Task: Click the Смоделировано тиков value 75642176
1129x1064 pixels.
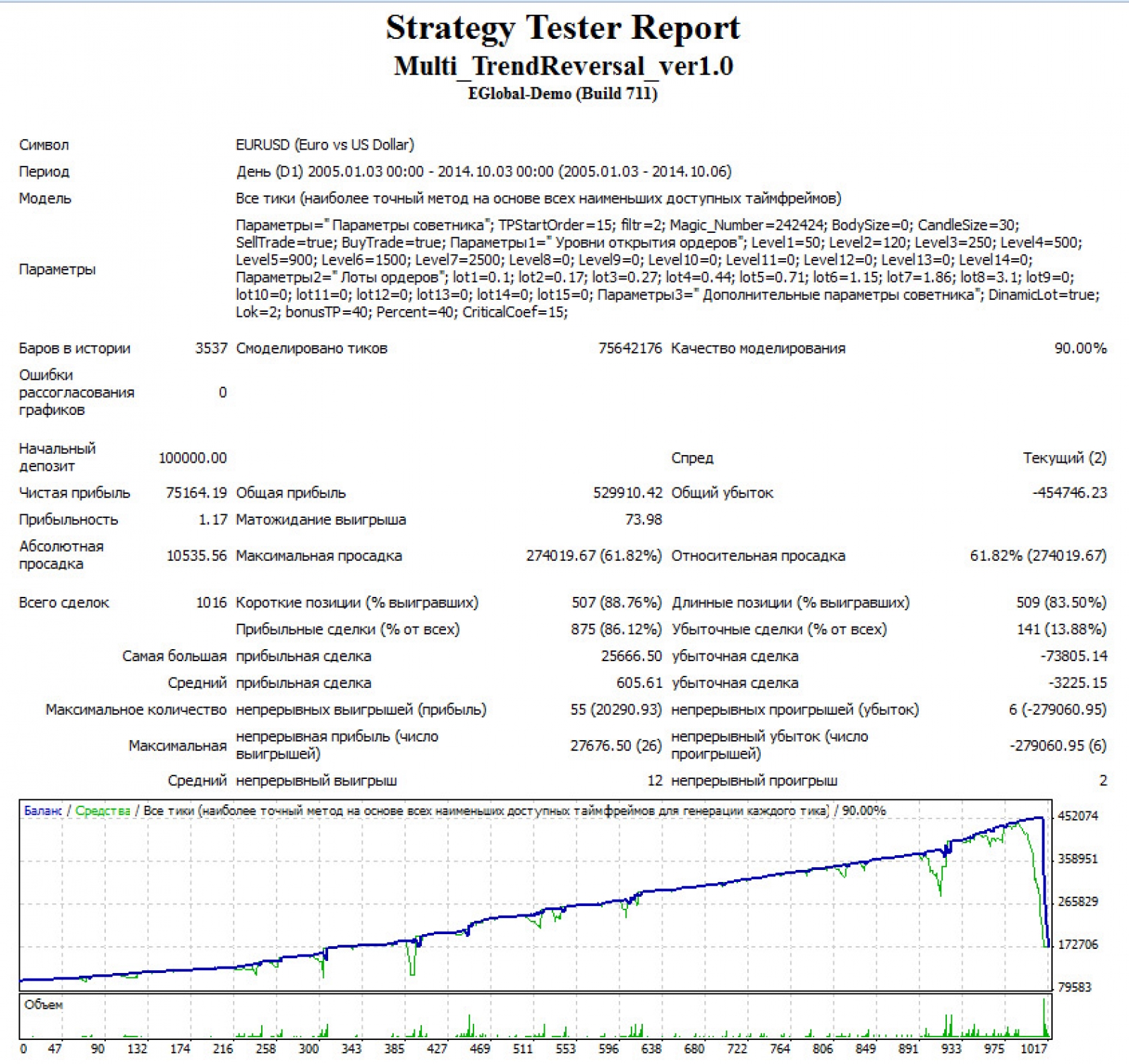Action: tap(629, 348)
